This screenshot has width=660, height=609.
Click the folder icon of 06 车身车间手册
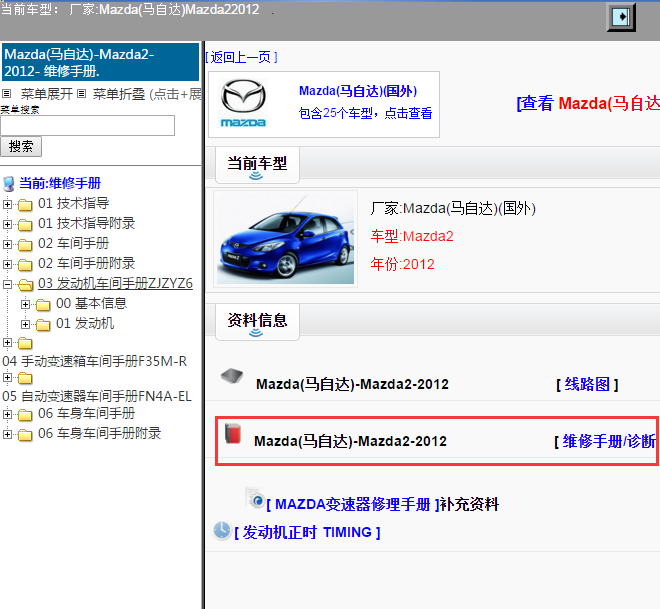pos(25,415)
